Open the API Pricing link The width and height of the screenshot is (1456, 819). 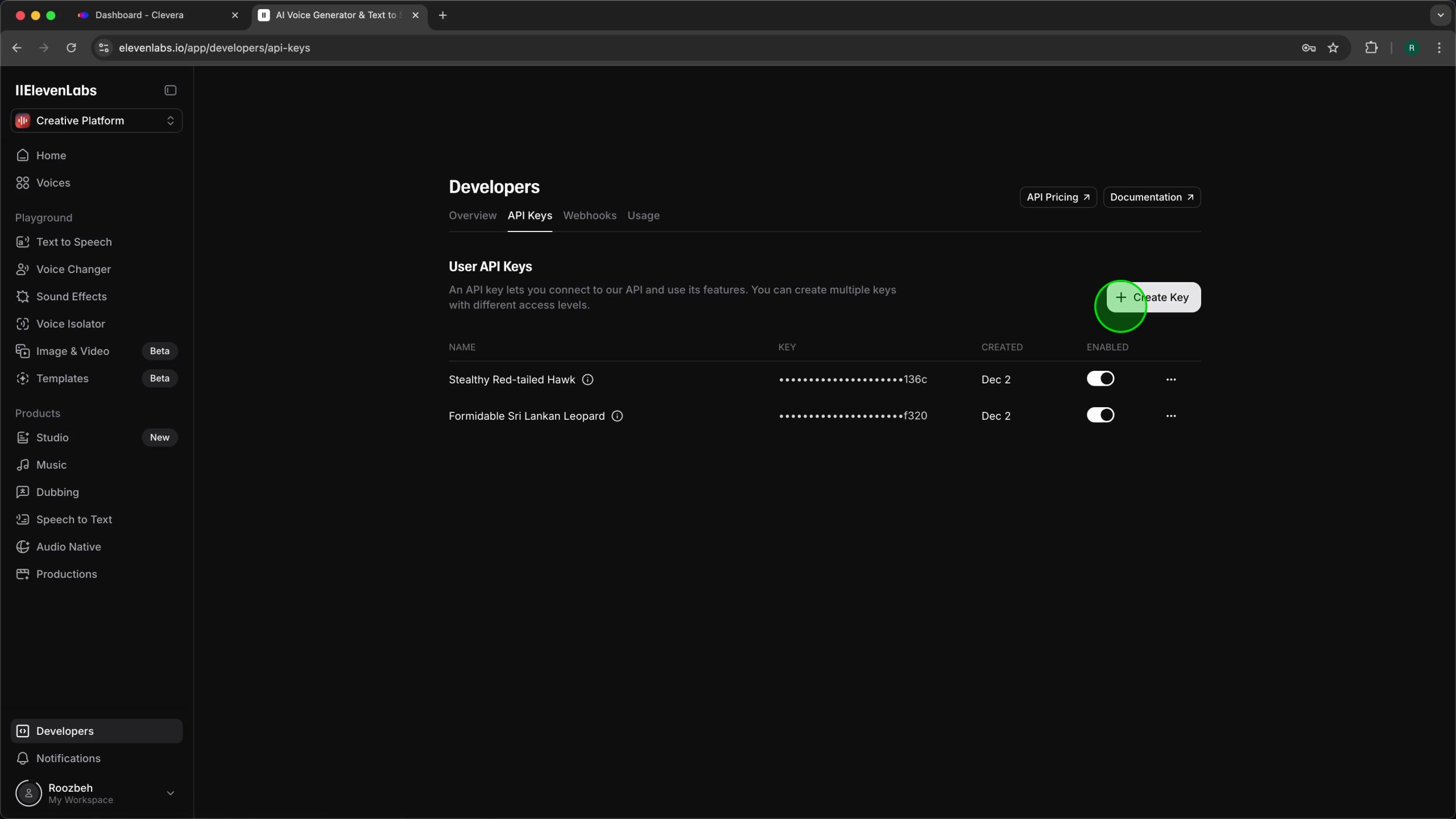1057,197
